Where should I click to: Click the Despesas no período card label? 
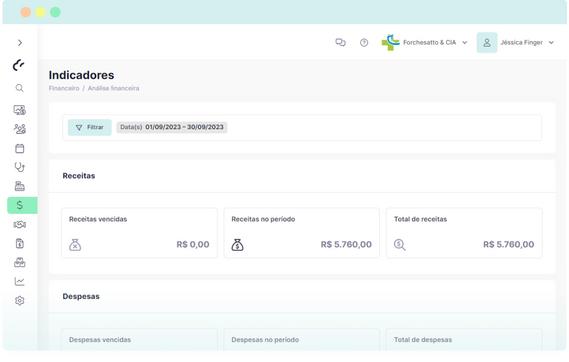(265, 340)
